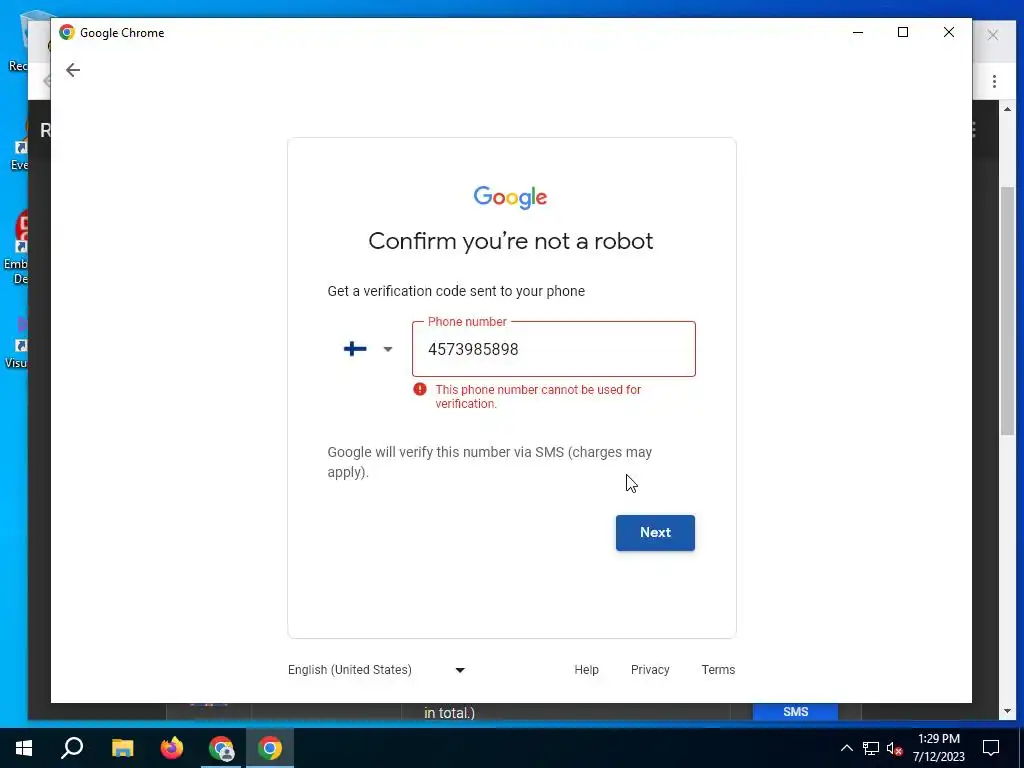
Task: Click the blue Next button
Action: point(655,532)
